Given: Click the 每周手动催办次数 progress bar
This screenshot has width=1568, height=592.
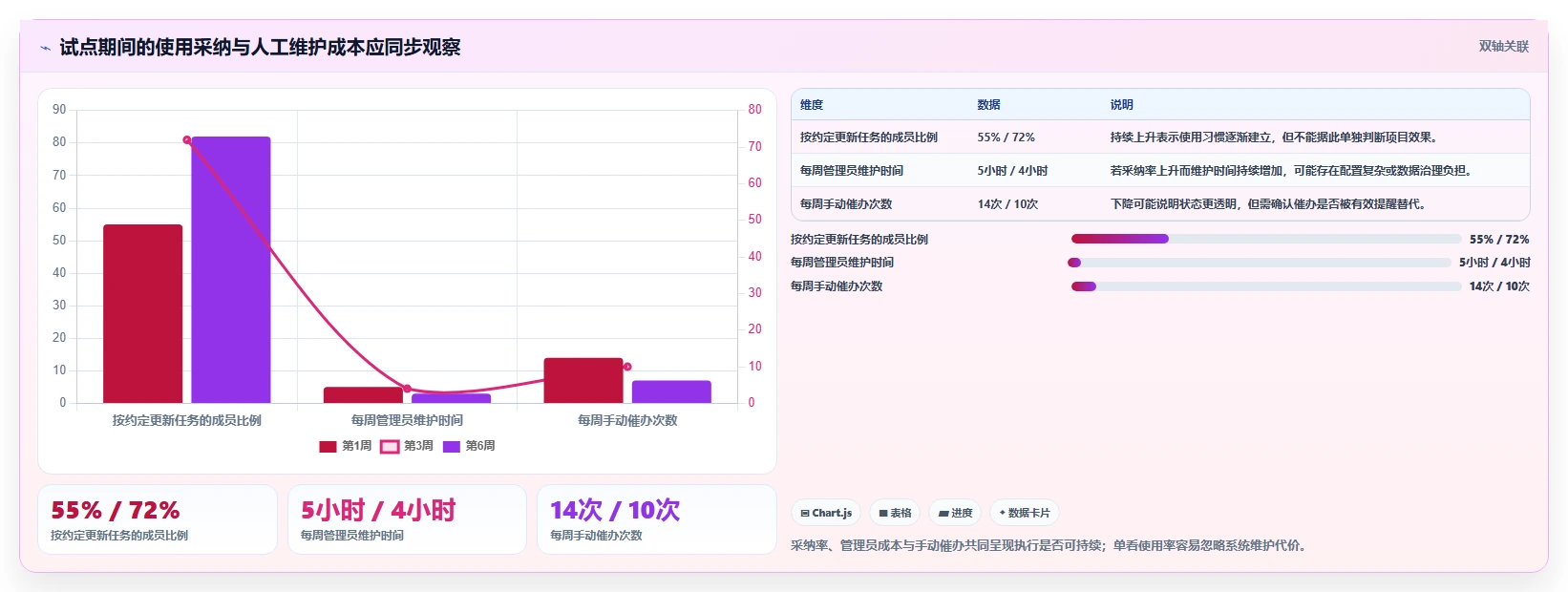Looking at the screenshot, I should pos(1266,286).
